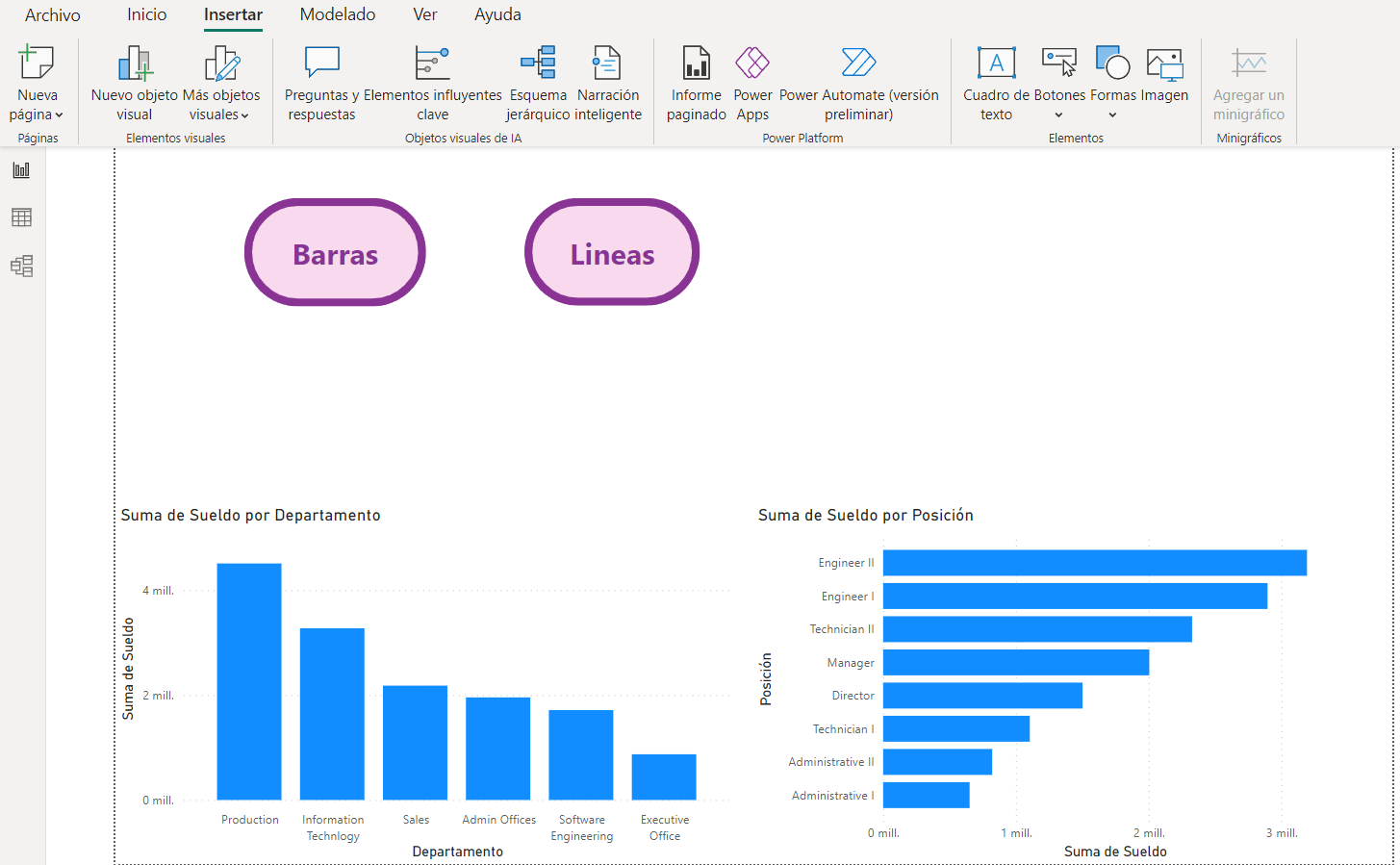The height and width of the screenshot is (865, 1400).
Task: Switch to Report view in sidebar
Action: [21, 170]
